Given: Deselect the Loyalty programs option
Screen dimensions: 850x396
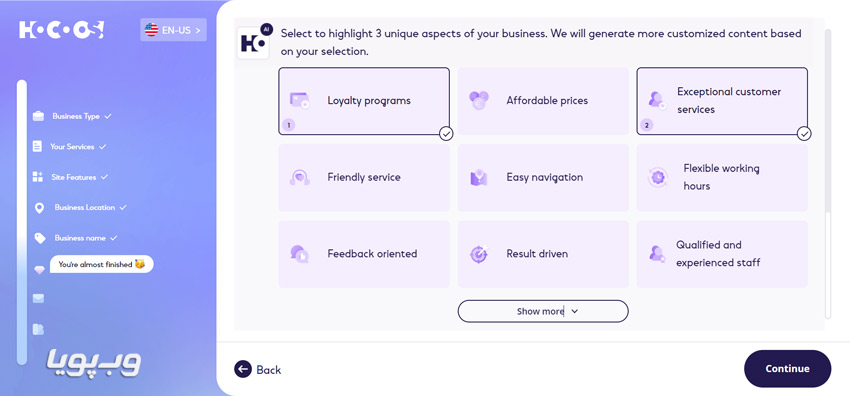Looking at the screenshot, I should [364, 101].
